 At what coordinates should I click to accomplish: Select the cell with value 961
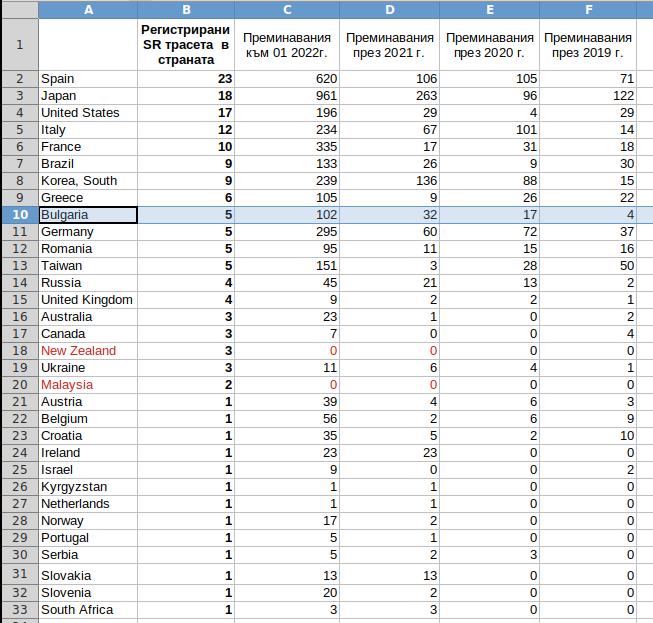(x=288, y=96)
